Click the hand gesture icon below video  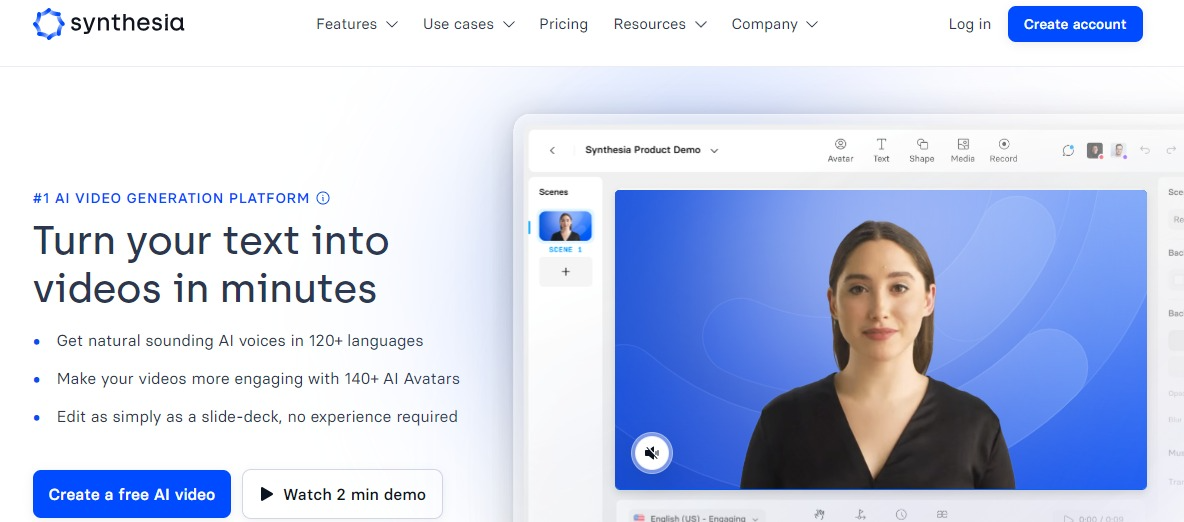click(x=819, y=514)
